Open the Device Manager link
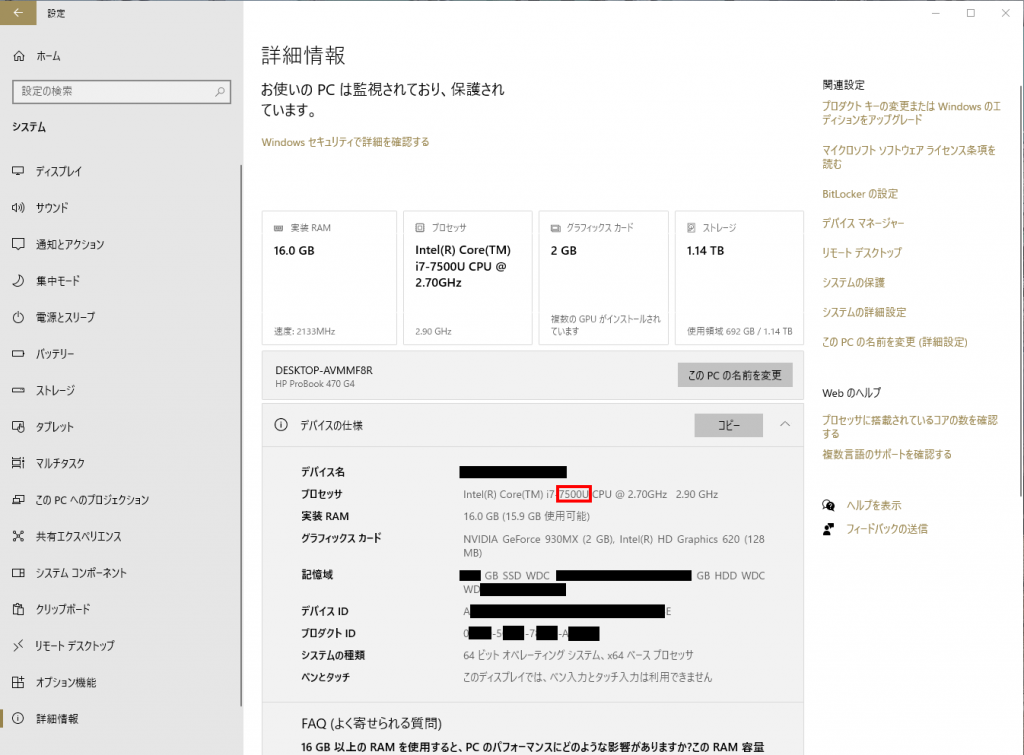This screenshot has width=1024, height=755. (862, 223)
